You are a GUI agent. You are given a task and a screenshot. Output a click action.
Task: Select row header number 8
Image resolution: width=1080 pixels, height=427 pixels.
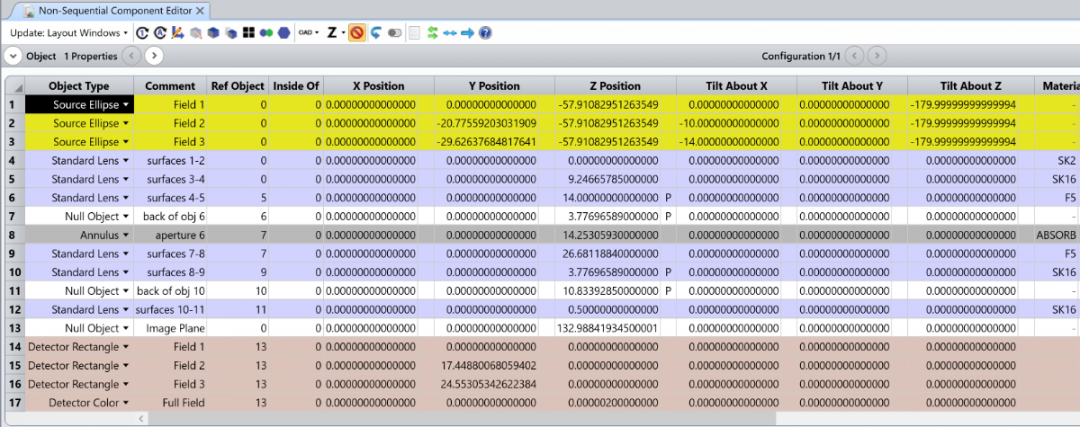click(x=15, y=235)
